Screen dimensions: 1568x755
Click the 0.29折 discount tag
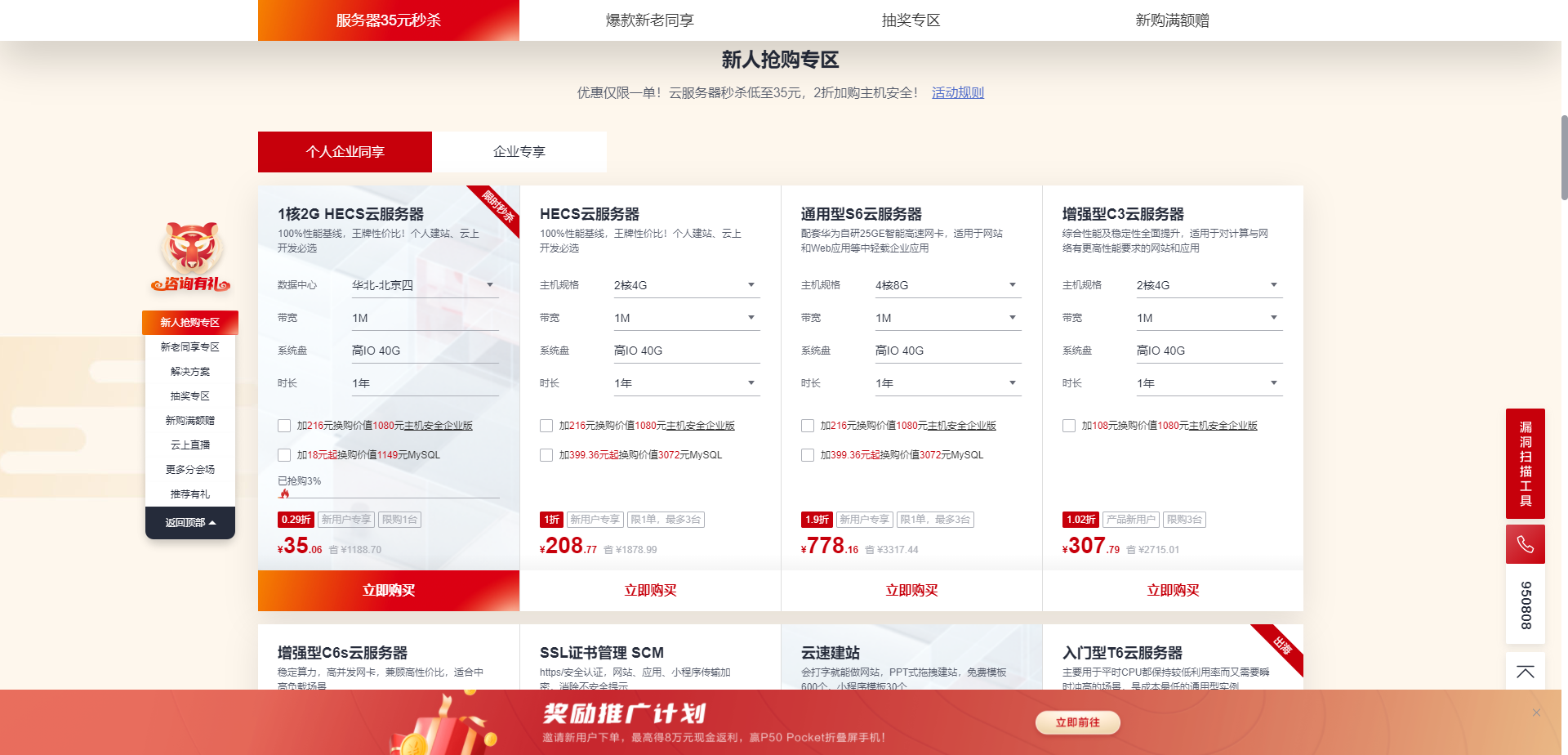[x=296, y=520]
